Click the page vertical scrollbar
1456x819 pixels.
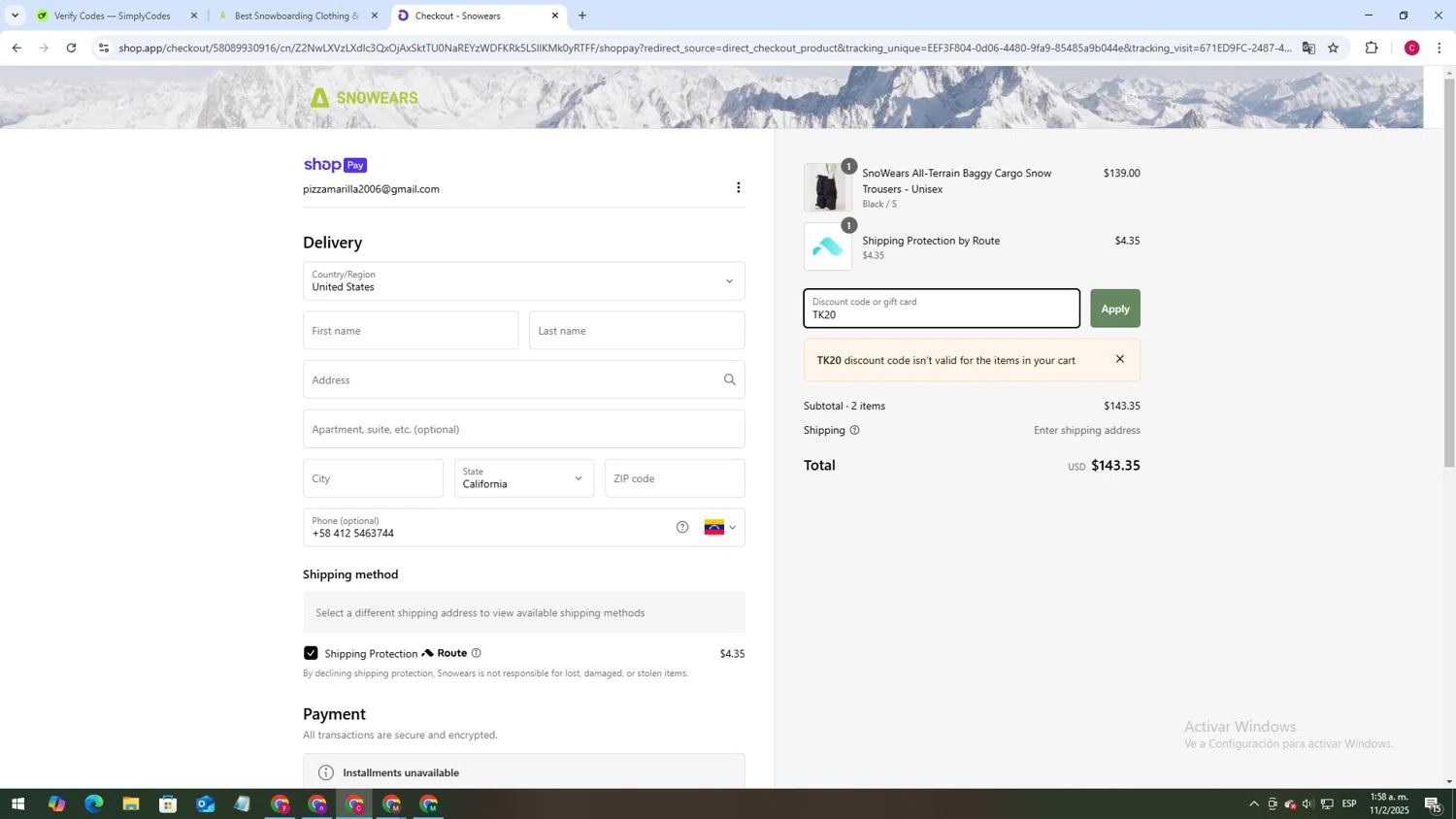(1449, 272)
